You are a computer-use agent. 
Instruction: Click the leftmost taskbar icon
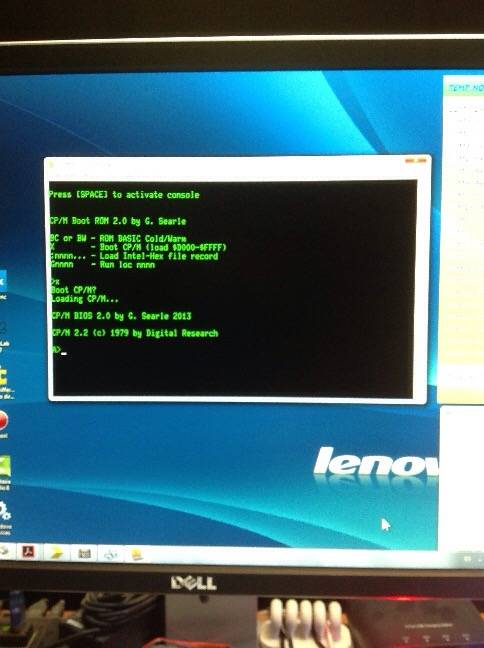(4, 550)
